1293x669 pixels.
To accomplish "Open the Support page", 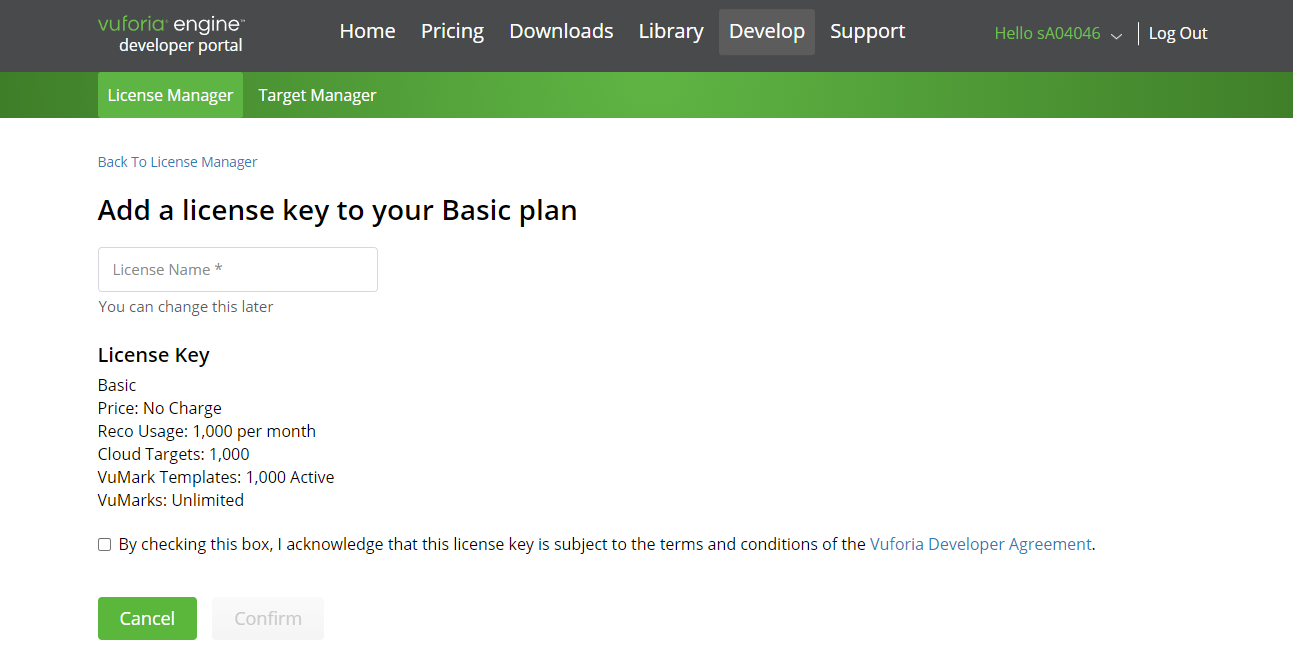I will [x=867, y=32].
